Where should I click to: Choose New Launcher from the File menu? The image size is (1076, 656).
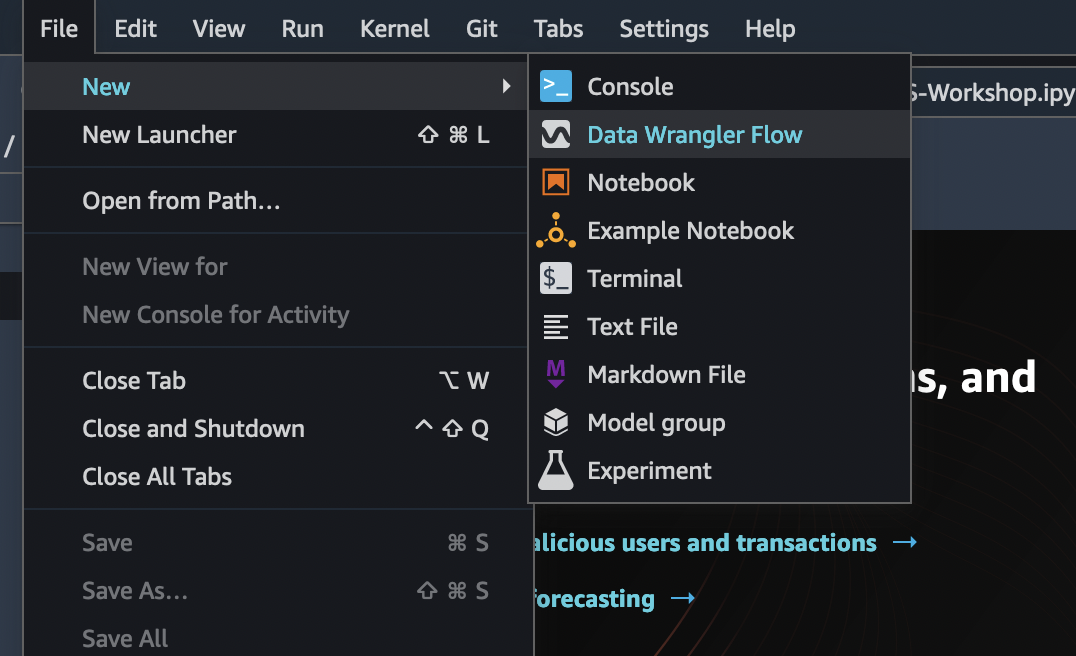pos(159,134)
